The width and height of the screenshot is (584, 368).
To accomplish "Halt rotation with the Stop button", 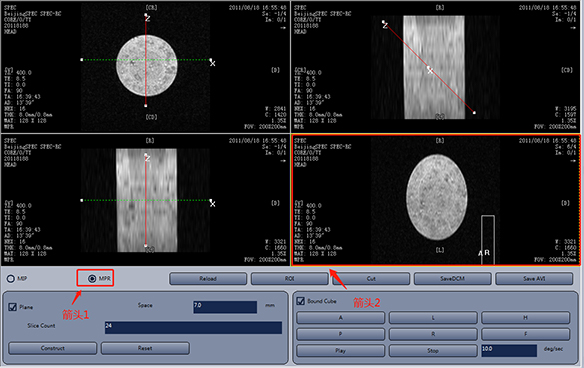I will click(433, 350).
